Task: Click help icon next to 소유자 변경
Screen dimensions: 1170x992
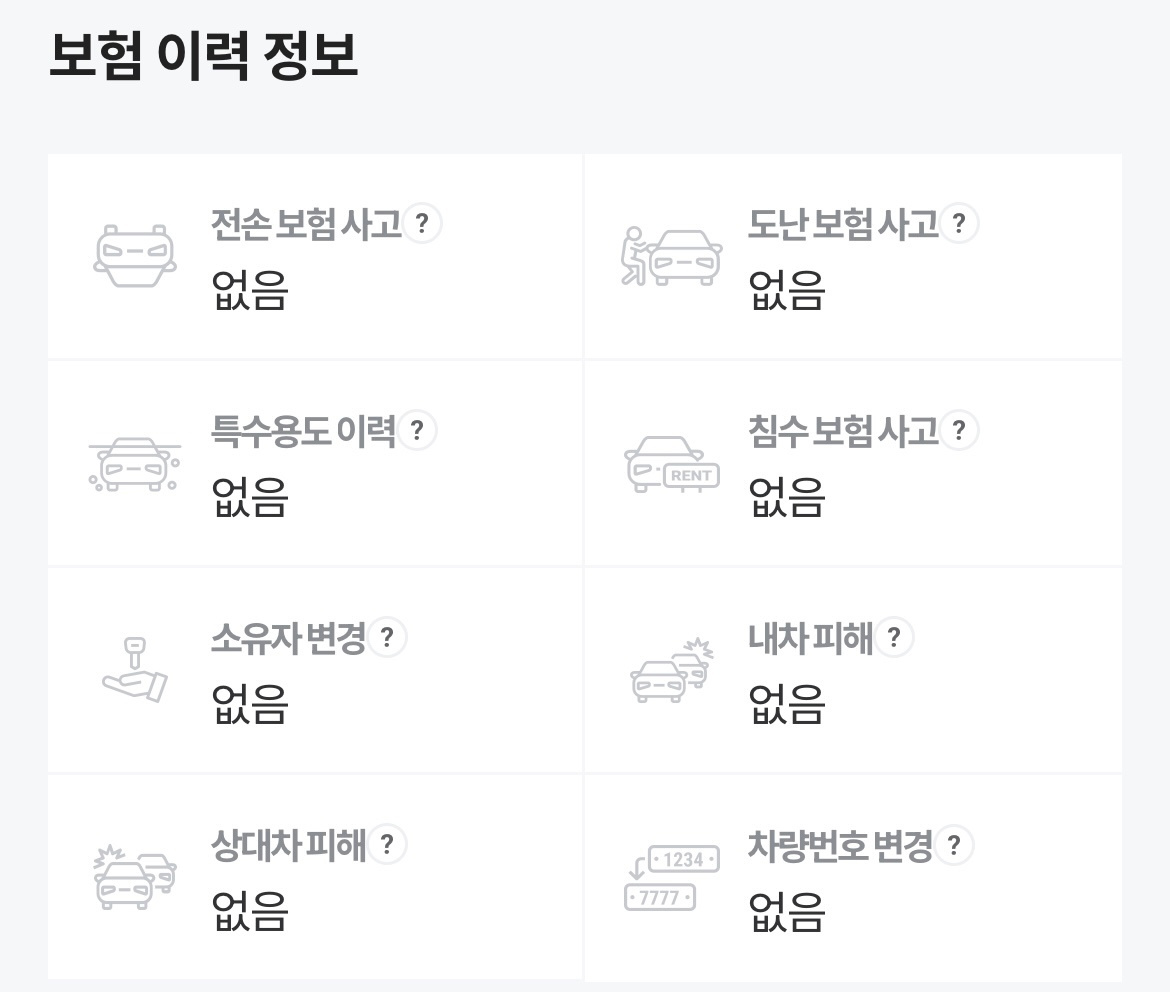Action: coord(387,637)
